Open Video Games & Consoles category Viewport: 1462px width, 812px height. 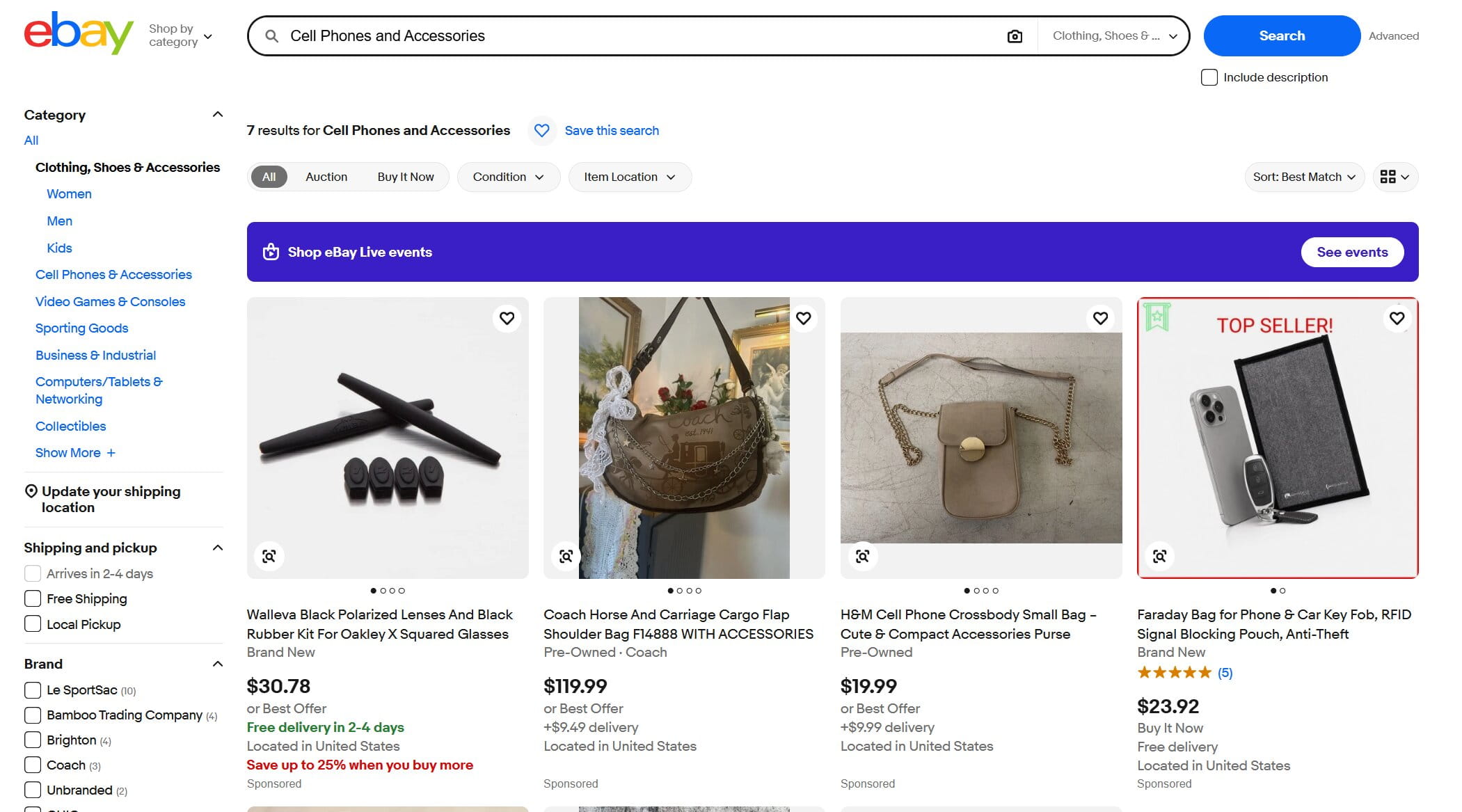110,302
